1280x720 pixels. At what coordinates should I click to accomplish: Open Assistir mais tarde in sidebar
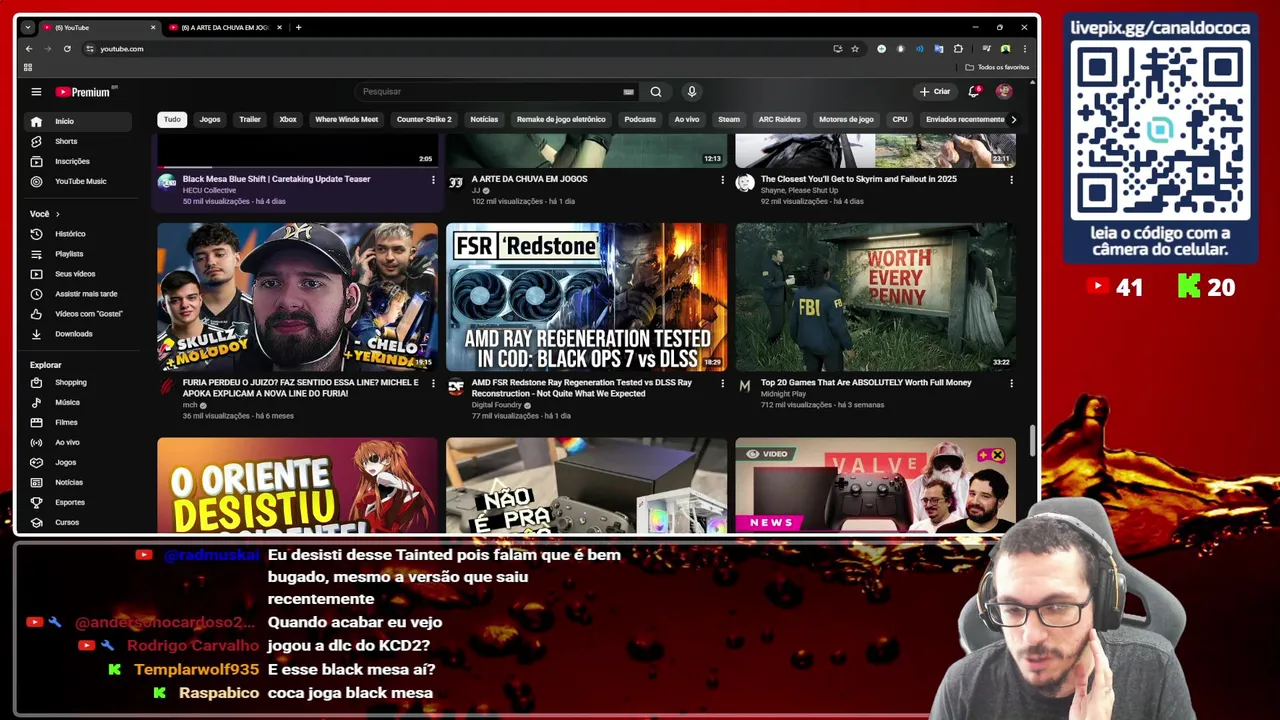pos(78,294)
